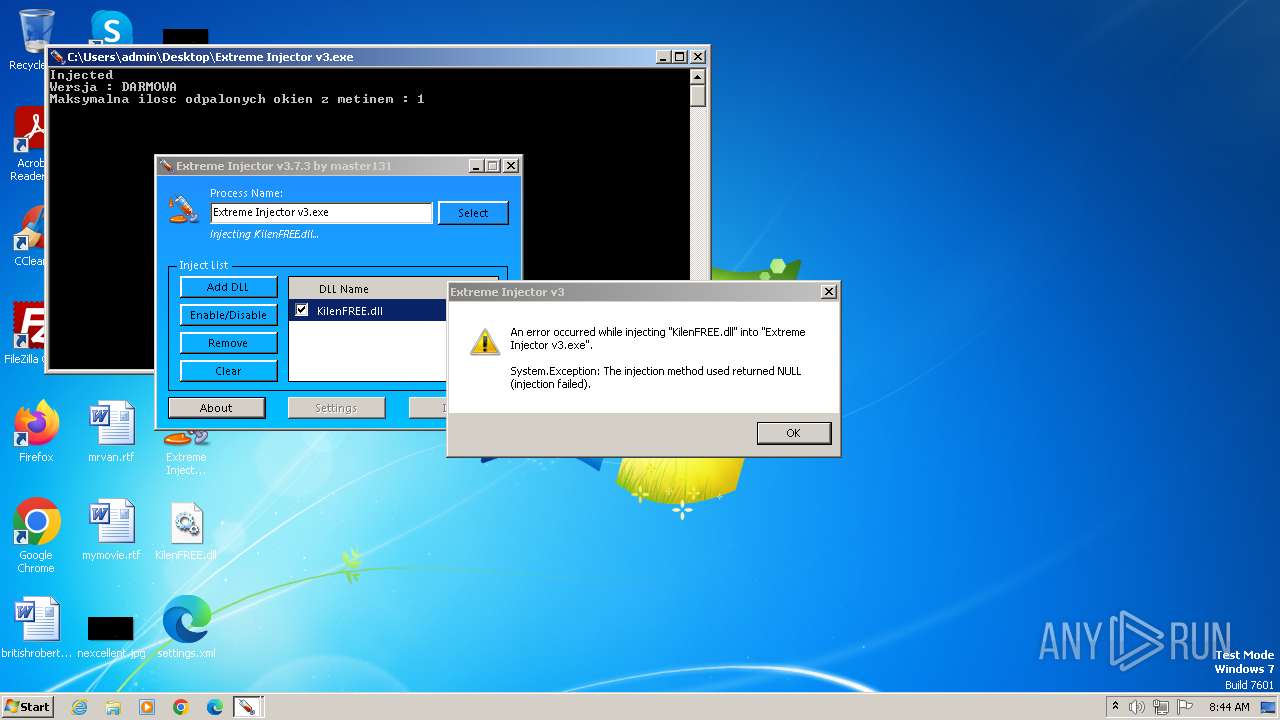Click Select process button
This screenshot has height=720, width=1280.
tap(473, 213)
